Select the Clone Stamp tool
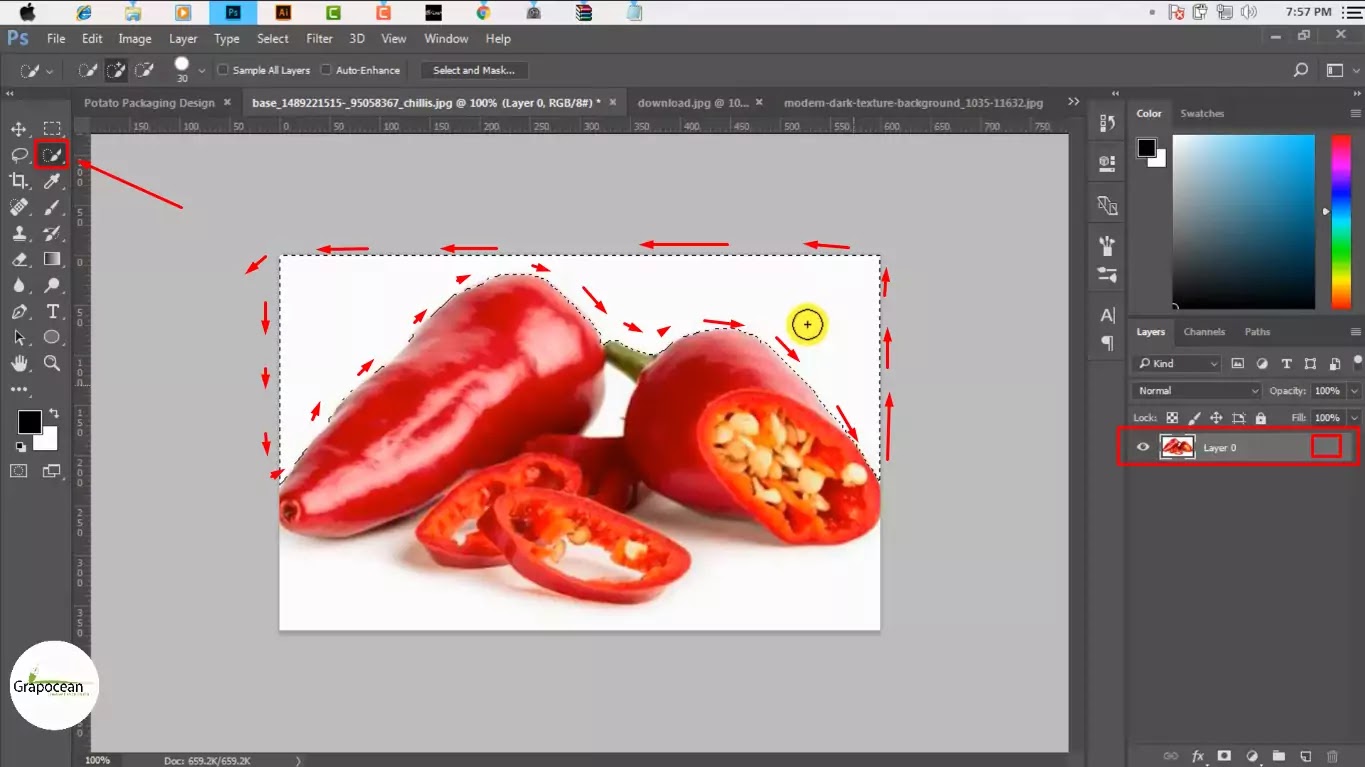The height and width of the screenshot is (767, 1365). (17, 233)
